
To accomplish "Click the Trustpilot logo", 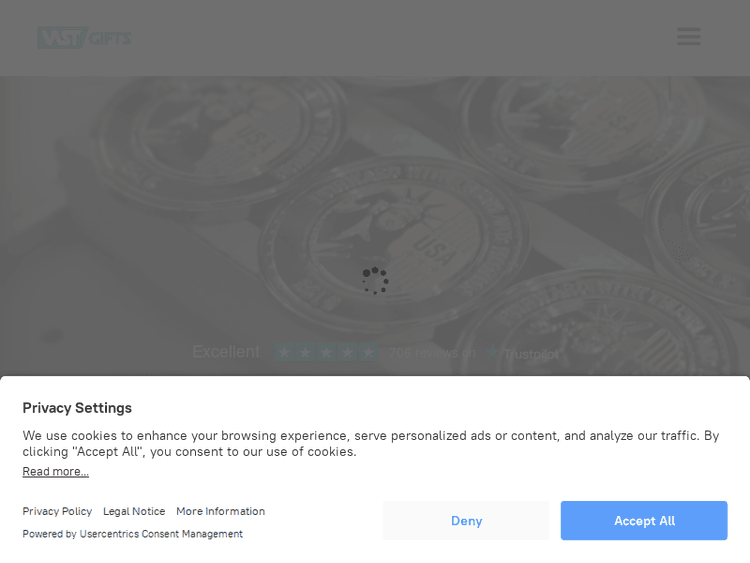I will pos(522,353).
